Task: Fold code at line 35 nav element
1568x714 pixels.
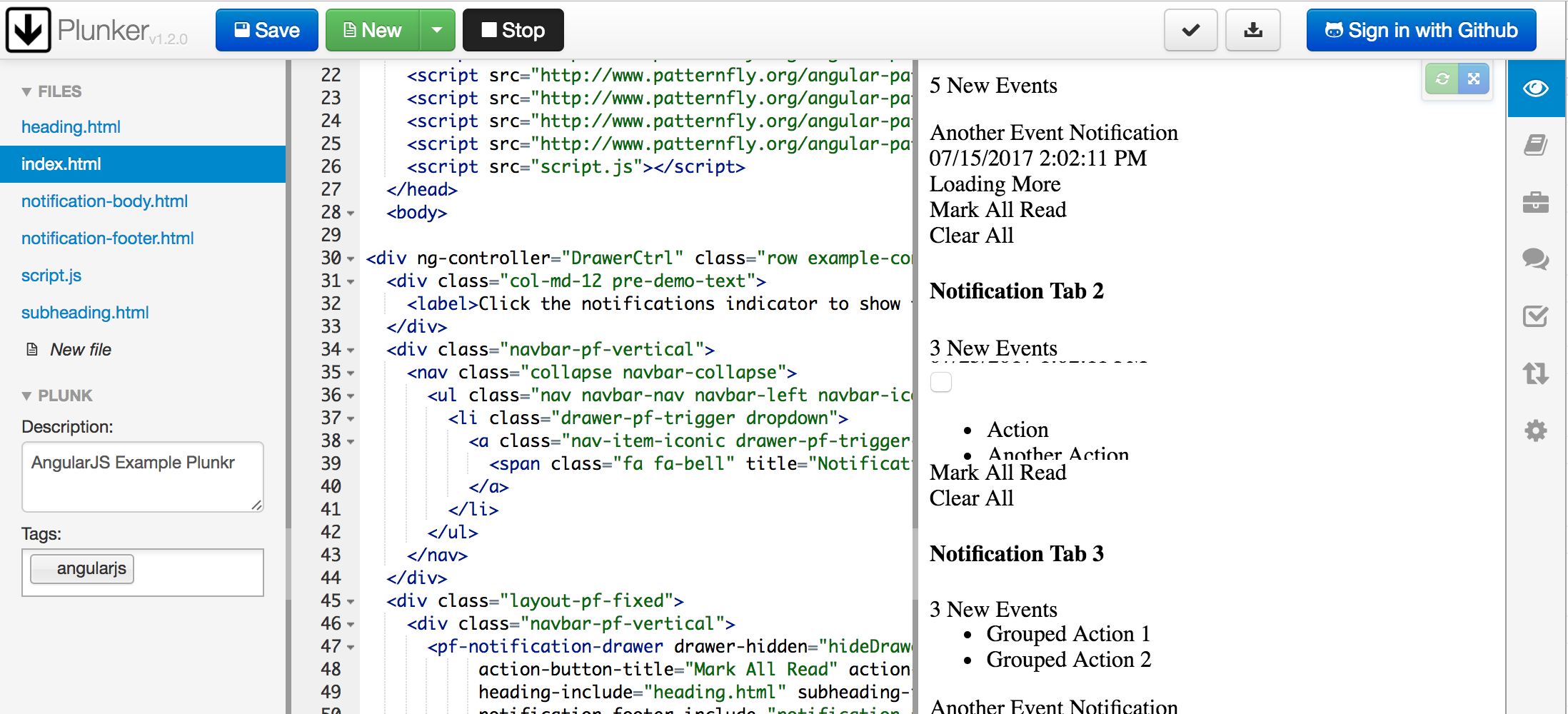Action: click(351, 373)
